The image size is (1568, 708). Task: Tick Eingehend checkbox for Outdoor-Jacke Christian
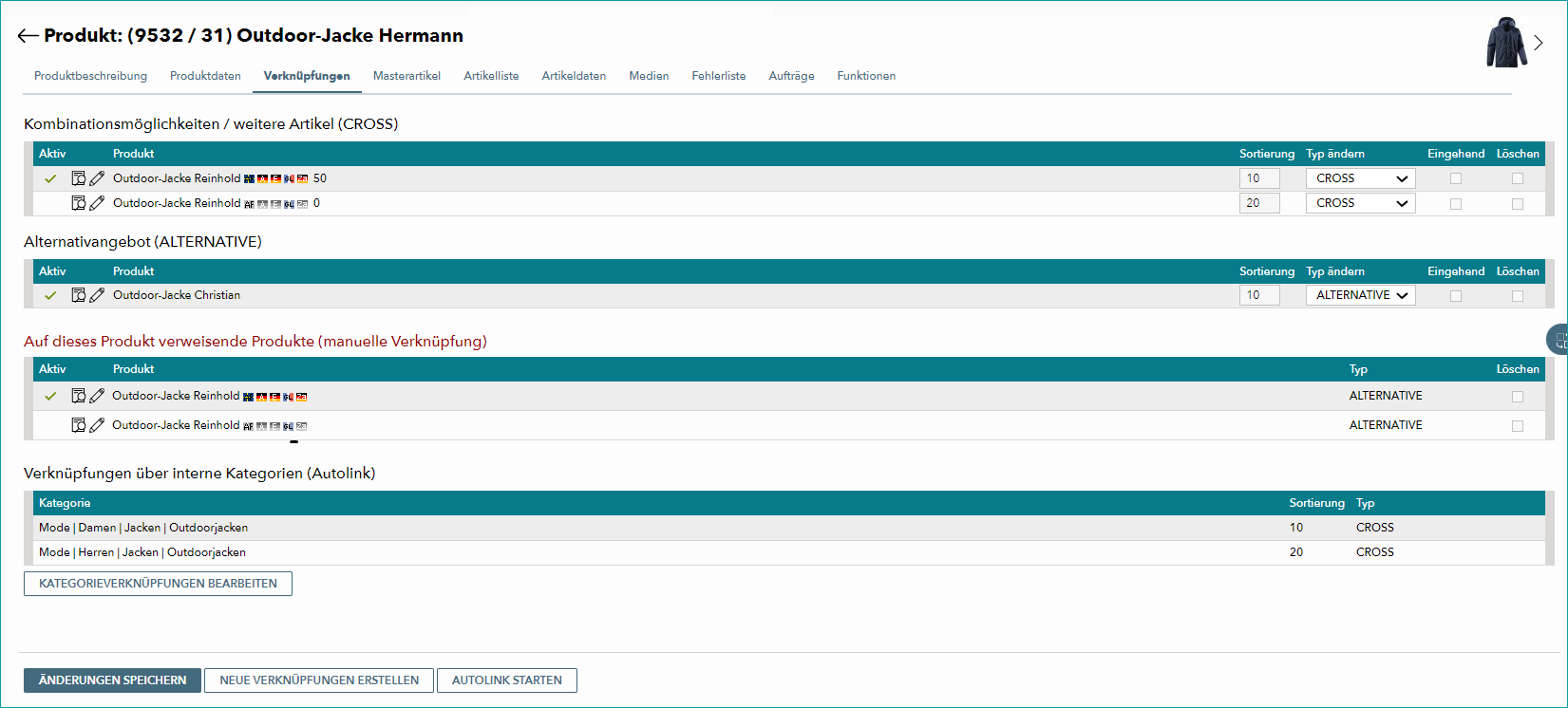tap(1456, 296)
